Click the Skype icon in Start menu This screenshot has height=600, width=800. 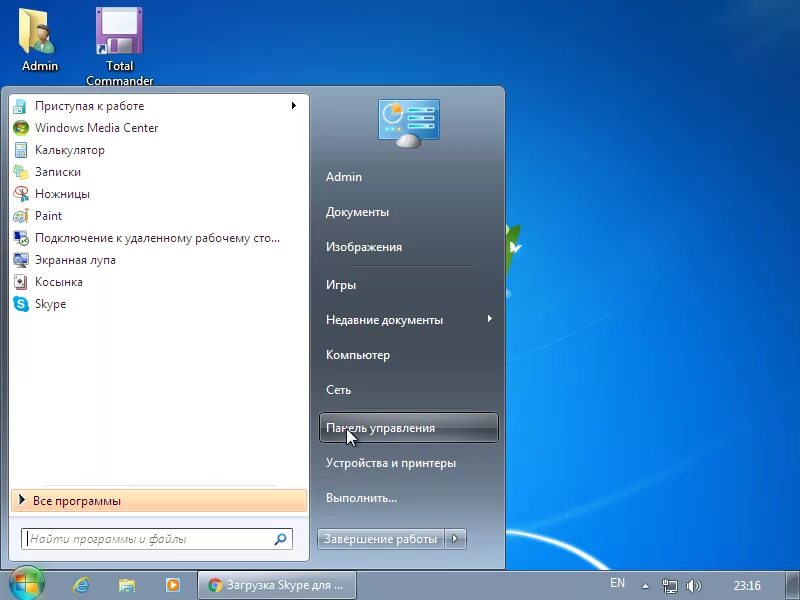20,304
